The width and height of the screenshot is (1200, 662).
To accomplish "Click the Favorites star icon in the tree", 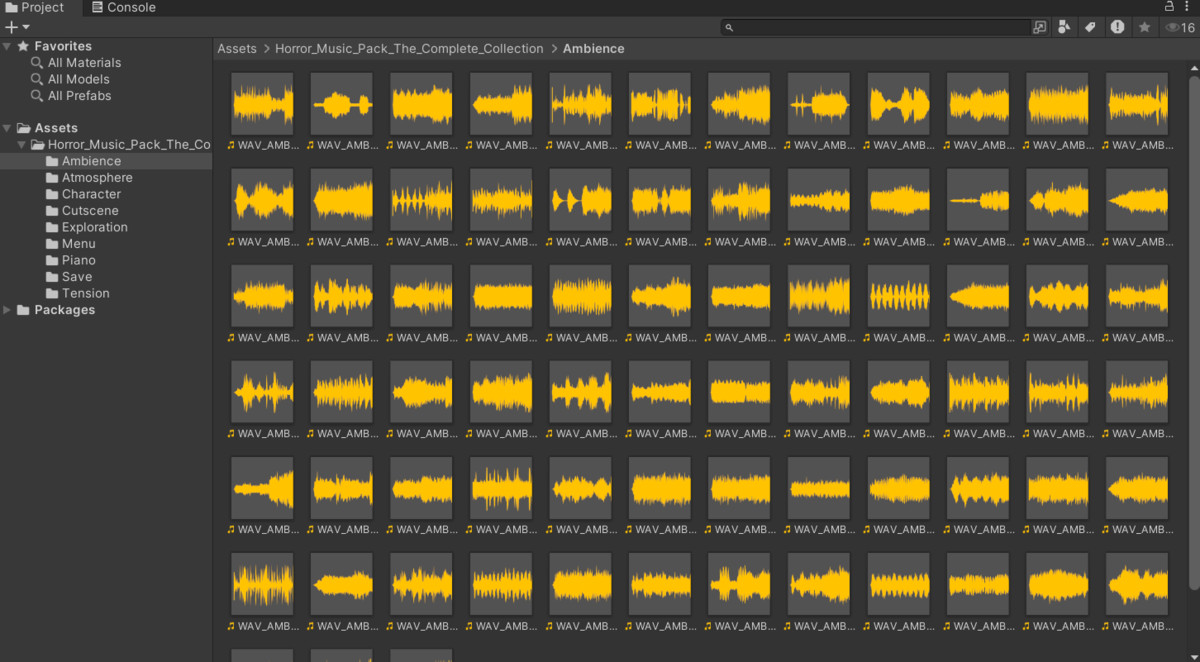I will pyautogui.click(x=23, y=46).
